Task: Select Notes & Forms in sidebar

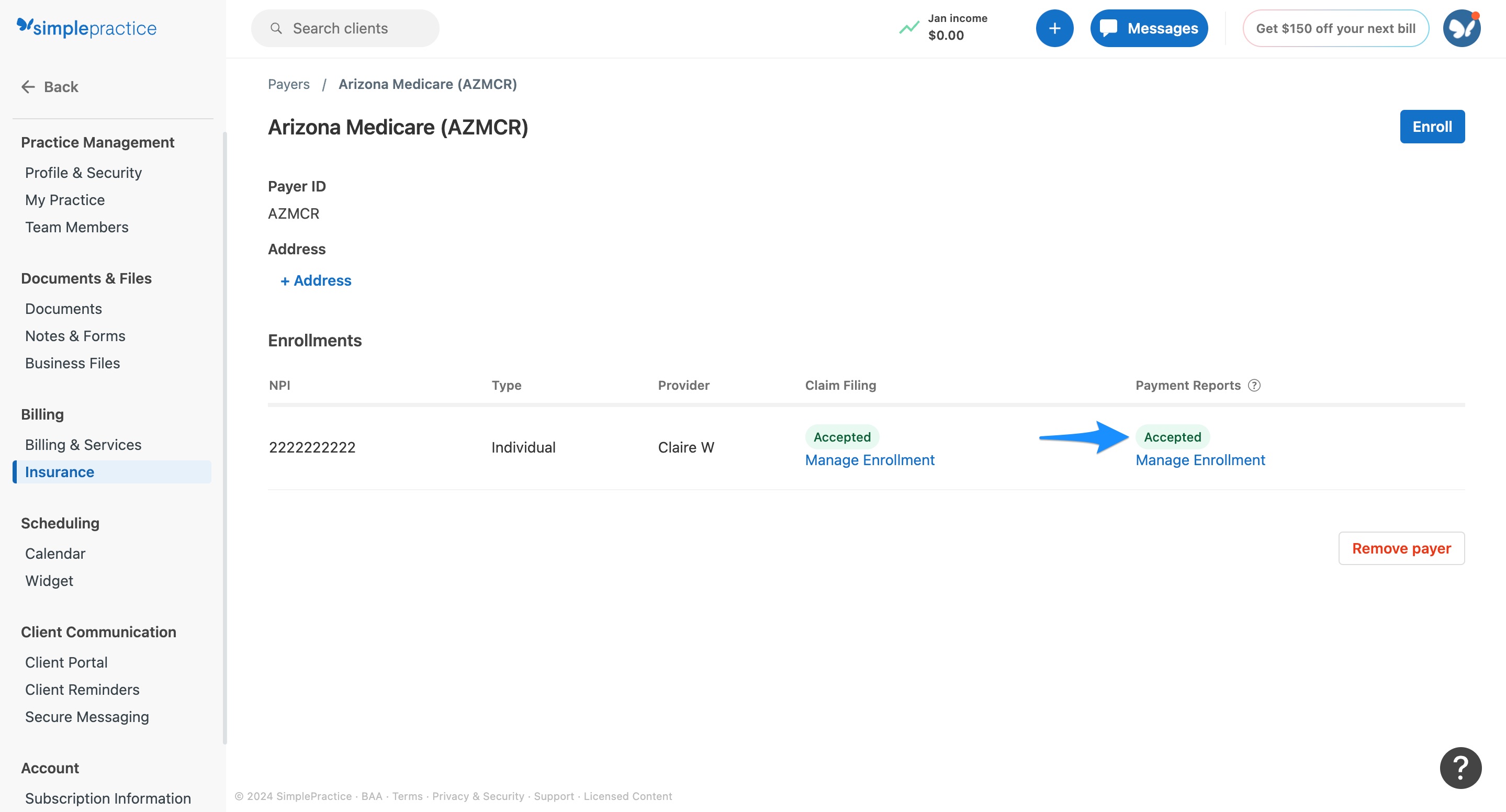Action: tap(75, 335)
